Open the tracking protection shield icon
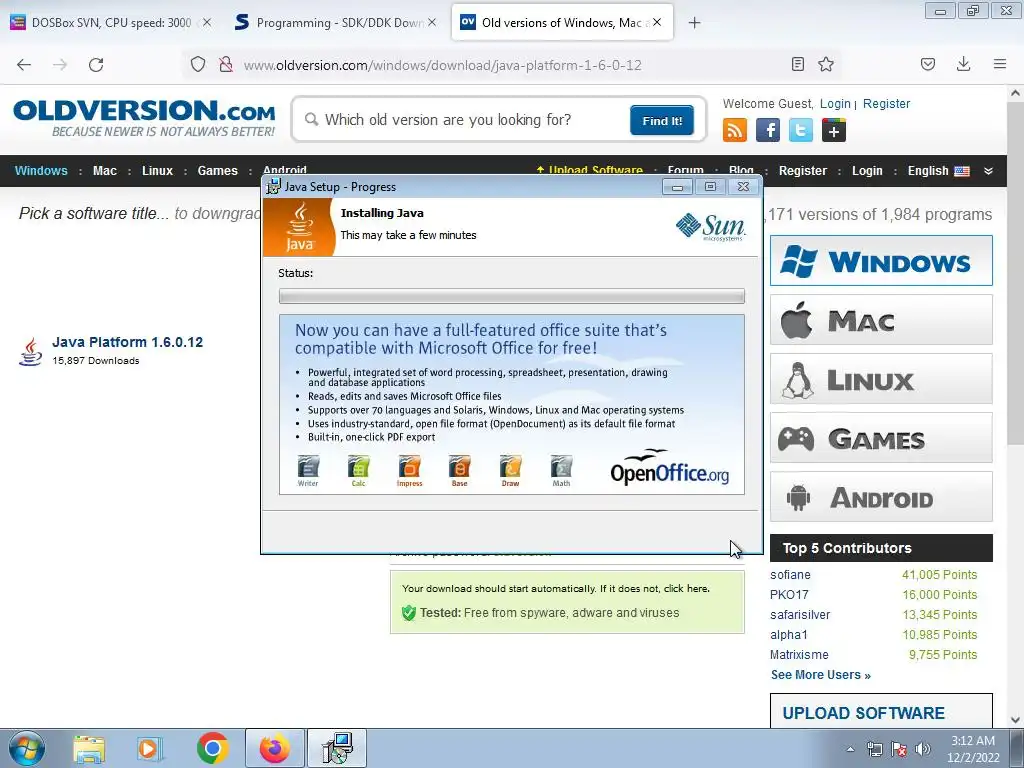The height and width of the screenshot is (768, 1024). click(x=198, y=64)
